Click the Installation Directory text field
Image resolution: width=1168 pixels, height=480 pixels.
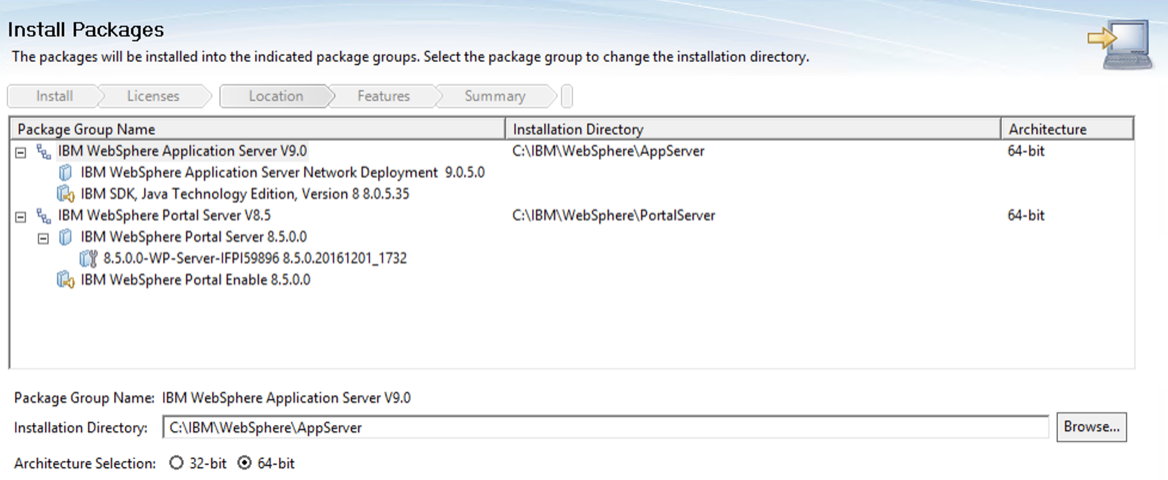(x=605, y=428)
